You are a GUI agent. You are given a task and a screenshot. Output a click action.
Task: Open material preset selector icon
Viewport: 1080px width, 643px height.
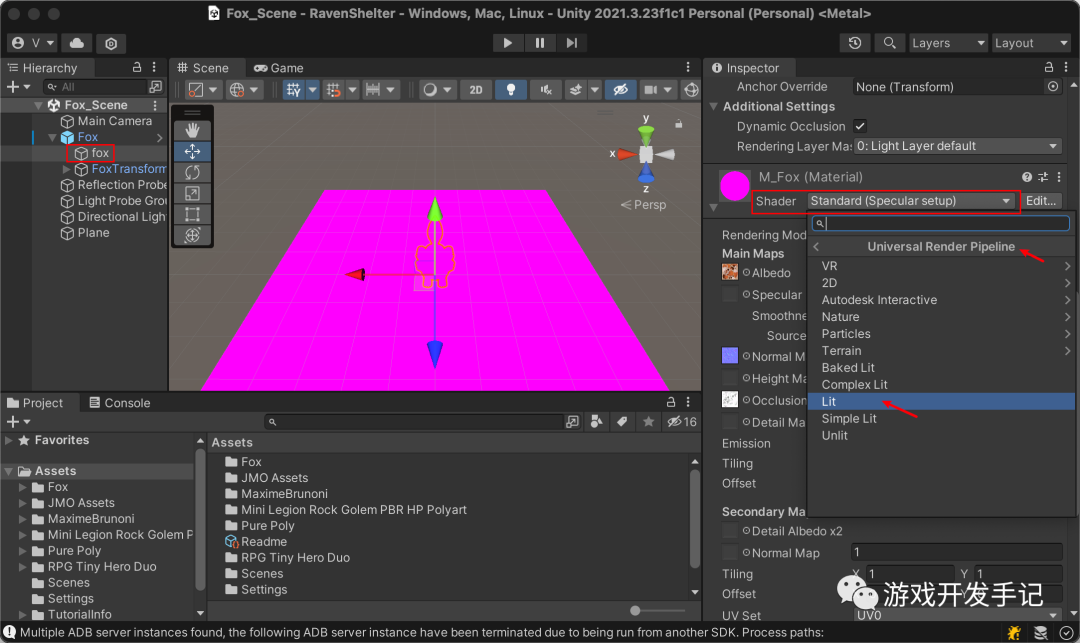coord(1043,177)
